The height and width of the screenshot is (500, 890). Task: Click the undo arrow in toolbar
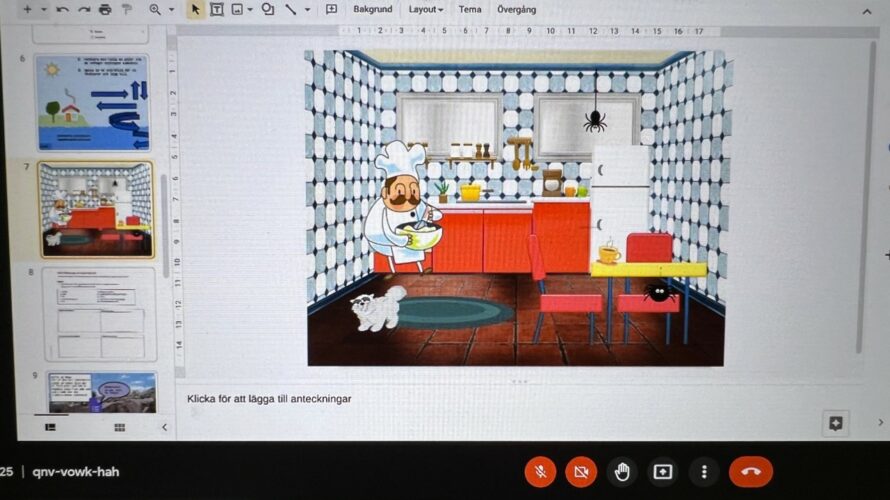click(63, 10)
